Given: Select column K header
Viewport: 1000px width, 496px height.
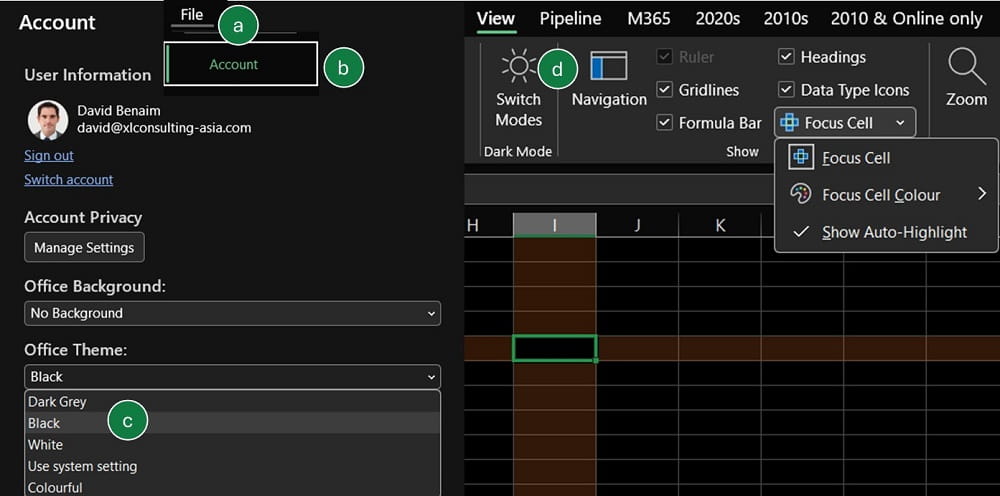Looking at the screenshot, I should (x=719, y=224).
